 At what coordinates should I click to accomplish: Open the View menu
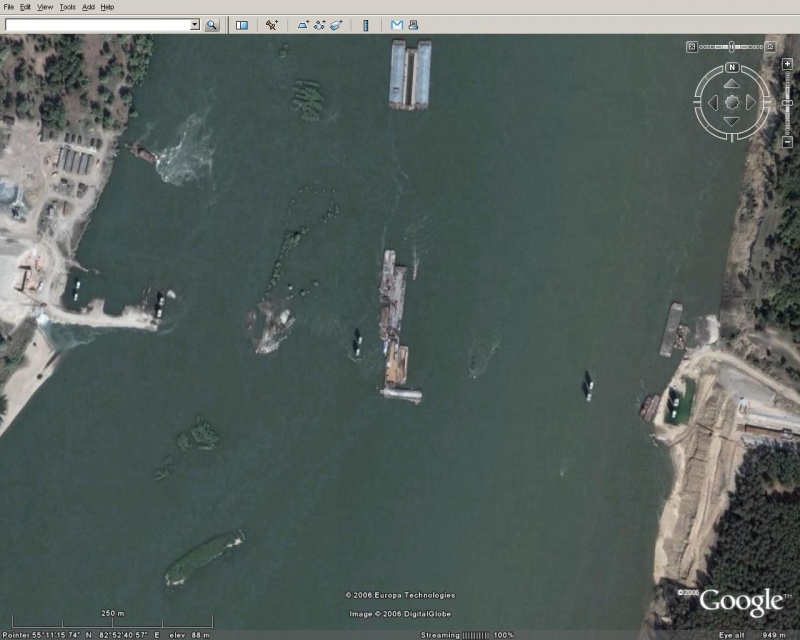pos(45,7)
